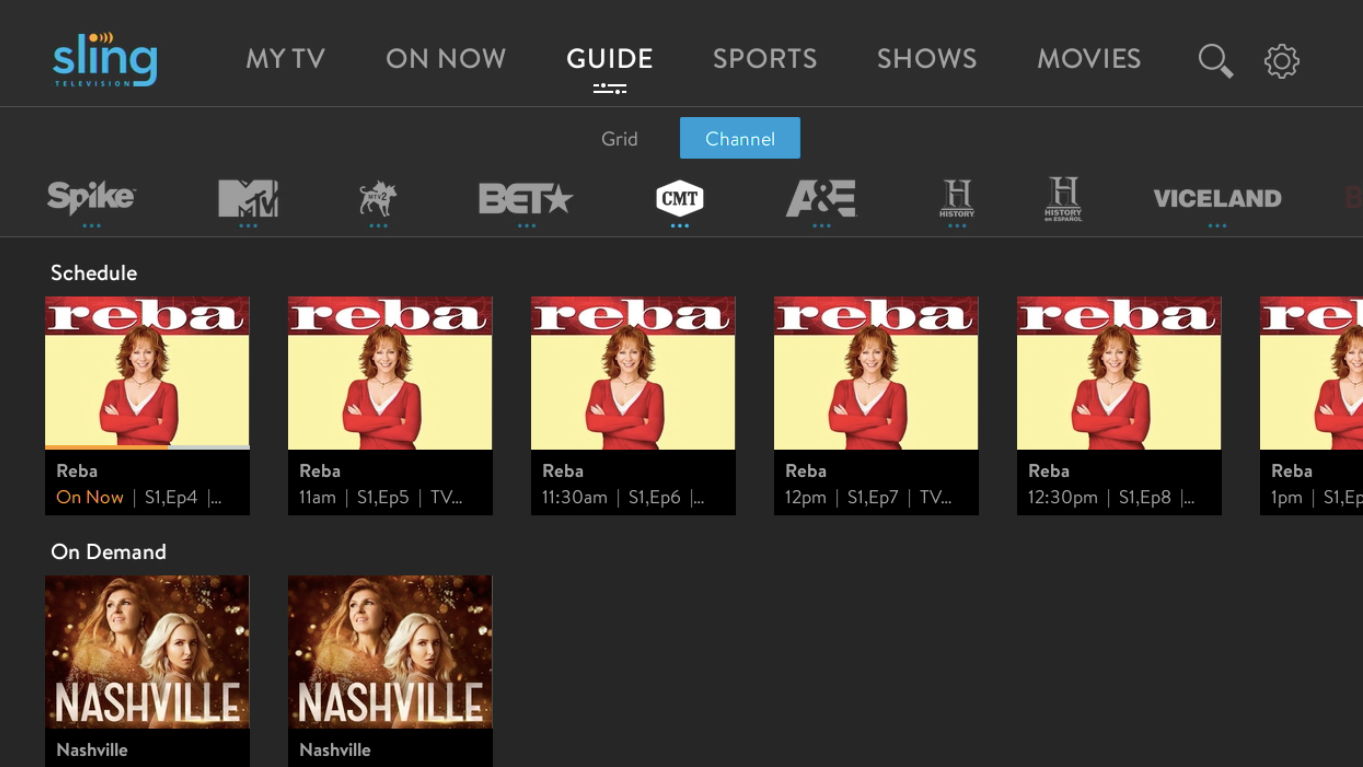This screenshot has height=767, width=1363.
Task: Select the Viceland channel logo
Action: pyautogui.click(x=1217, y=198)
